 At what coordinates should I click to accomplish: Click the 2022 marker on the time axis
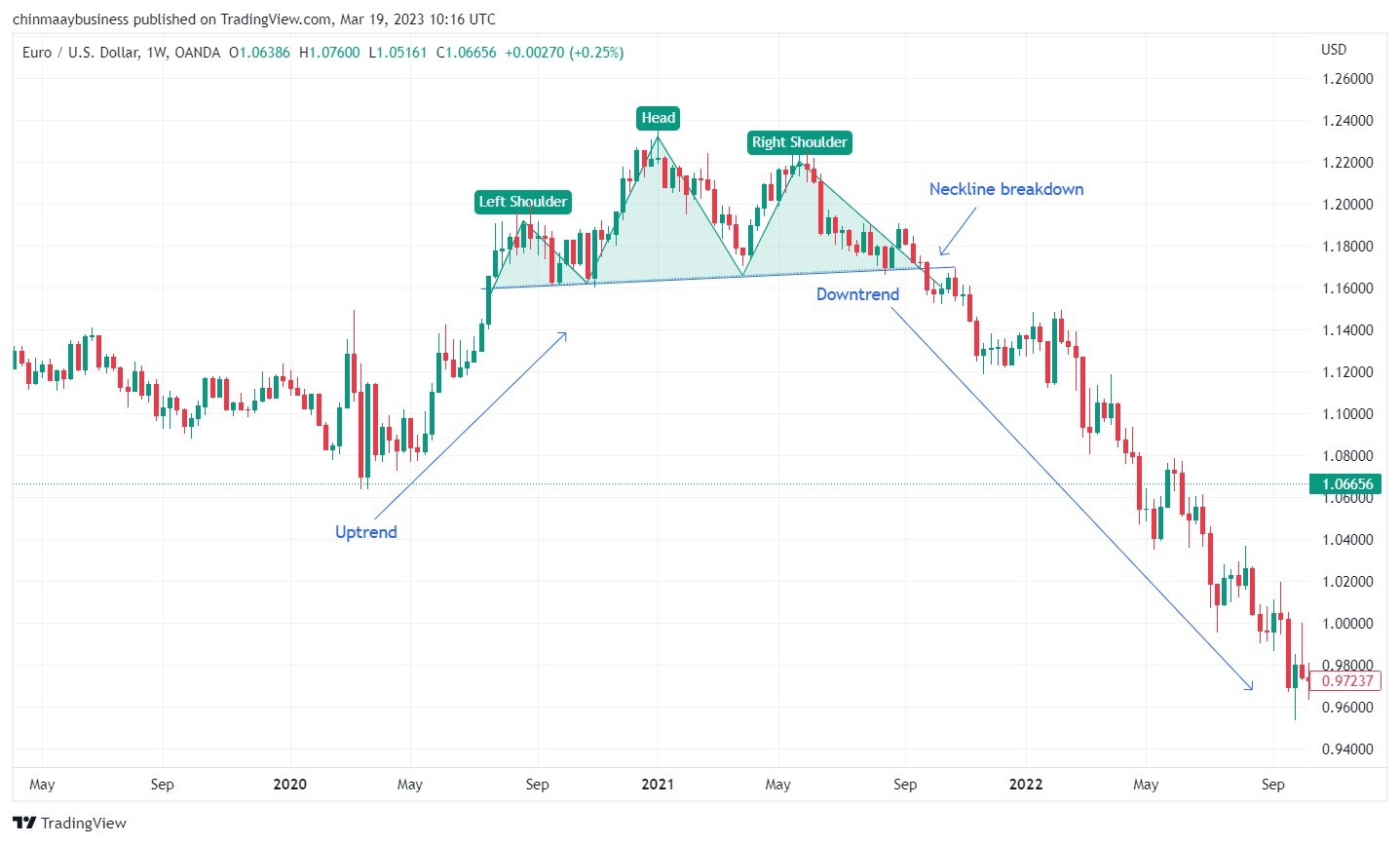(x=1026, y=785)
